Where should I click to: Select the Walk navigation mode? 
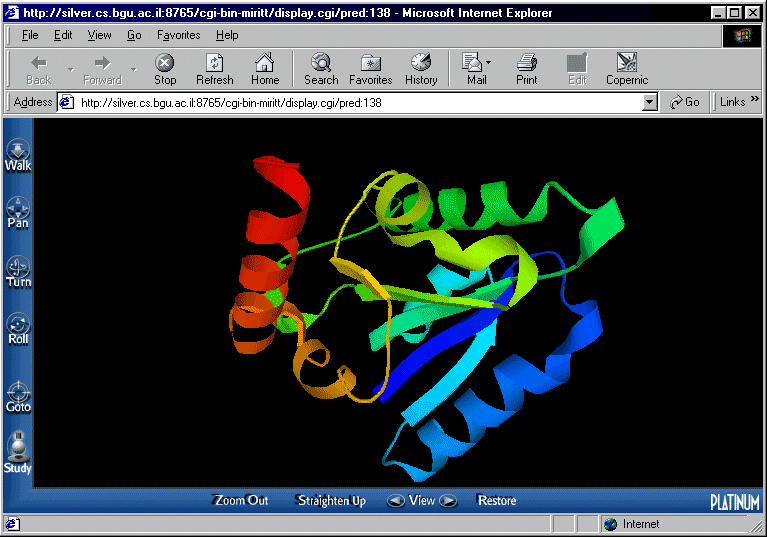pos(18,155)
